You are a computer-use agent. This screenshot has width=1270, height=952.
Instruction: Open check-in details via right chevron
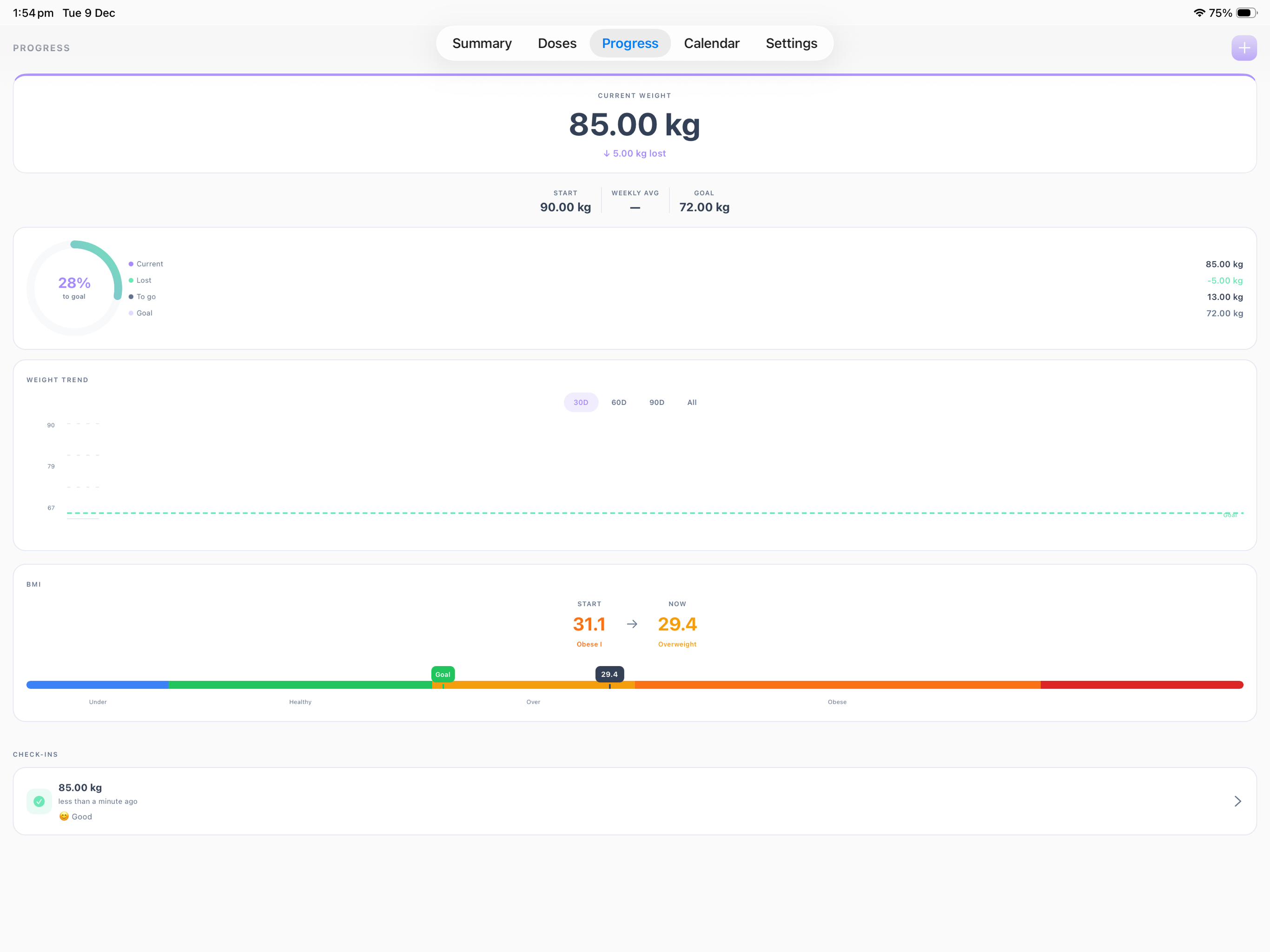point(1237,801)
